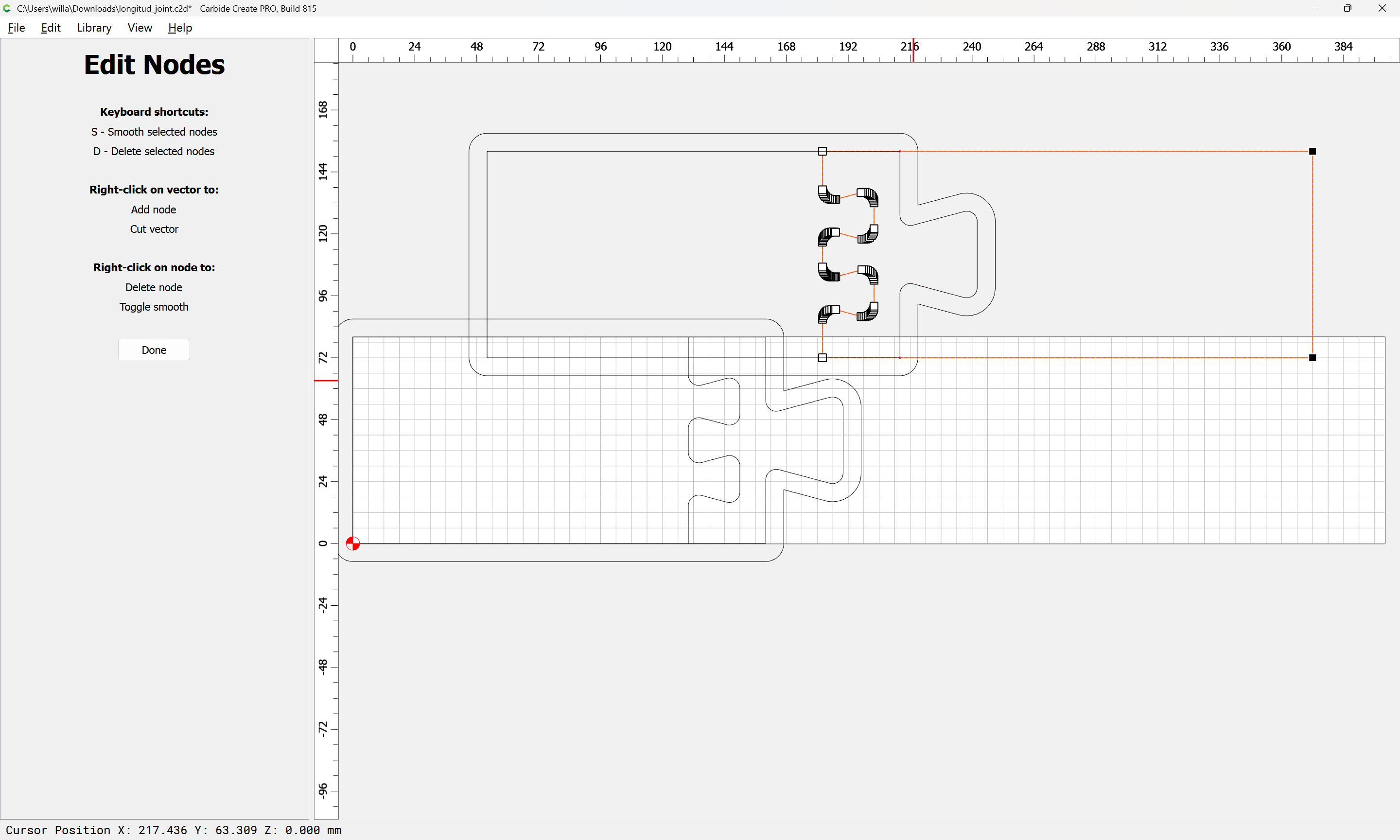Click the 'Edit Nodes' panel heading
The width and height of the screenshot is (1400, 840).
(x=155, y=65)
